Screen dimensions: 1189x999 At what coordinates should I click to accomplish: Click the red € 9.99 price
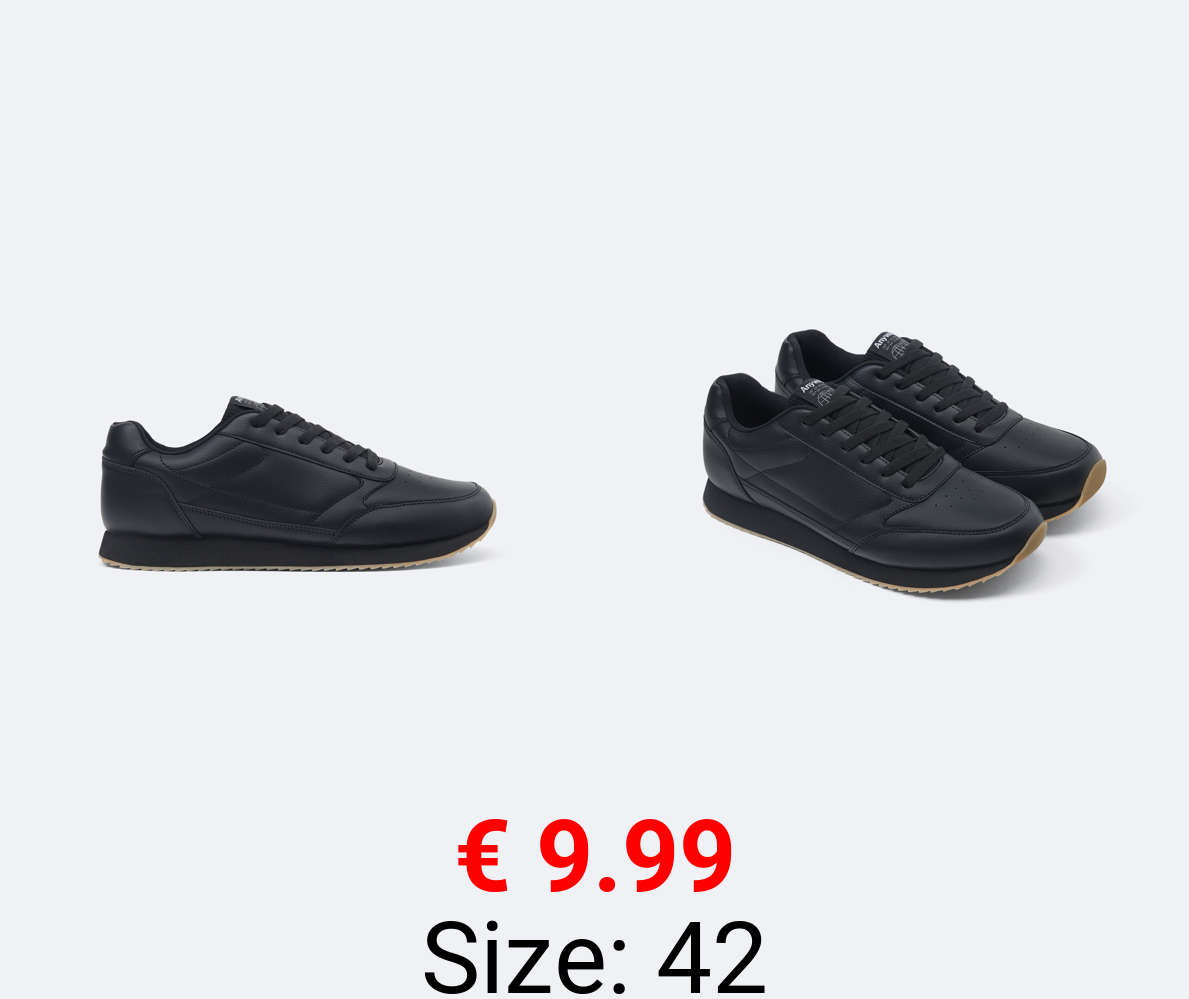click(595, 857)
